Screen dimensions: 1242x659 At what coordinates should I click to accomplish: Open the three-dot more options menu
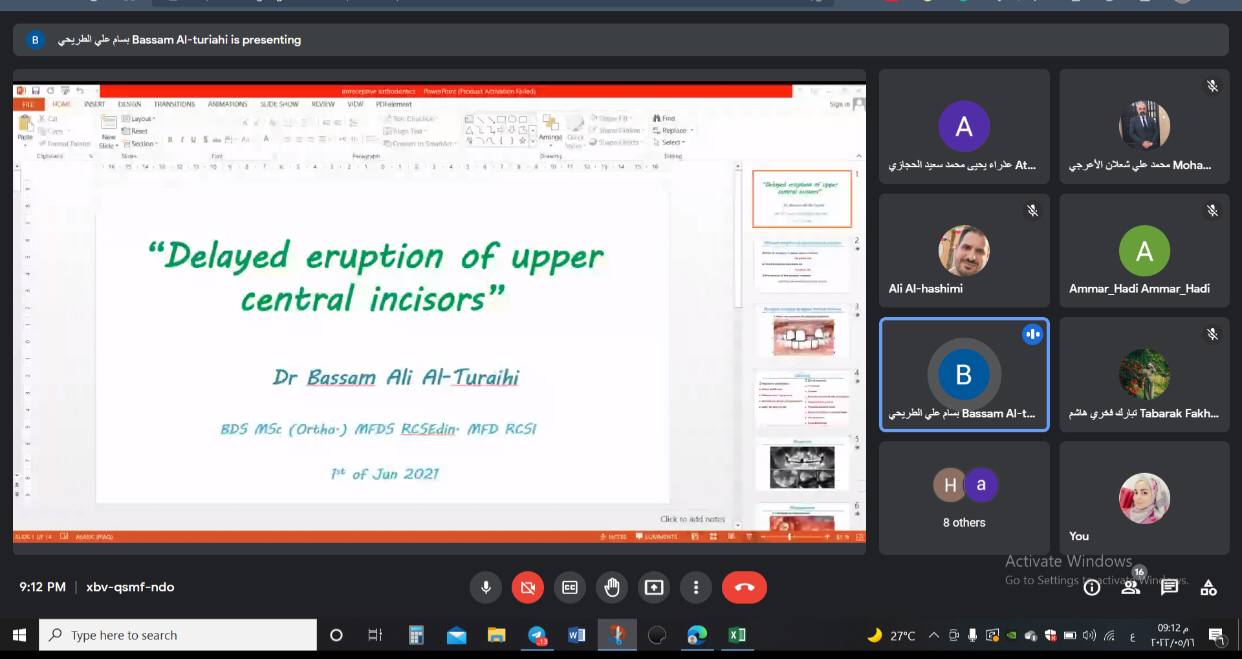click(696, 587)
